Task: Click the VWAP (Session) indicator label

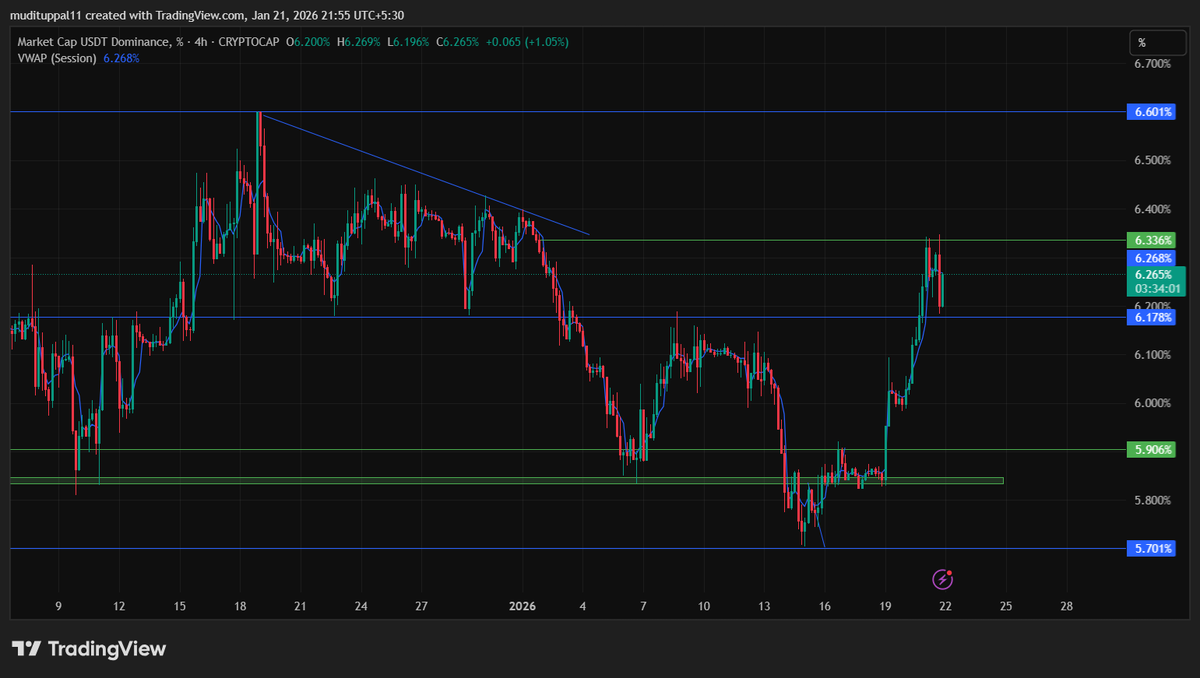Action: 57,58
